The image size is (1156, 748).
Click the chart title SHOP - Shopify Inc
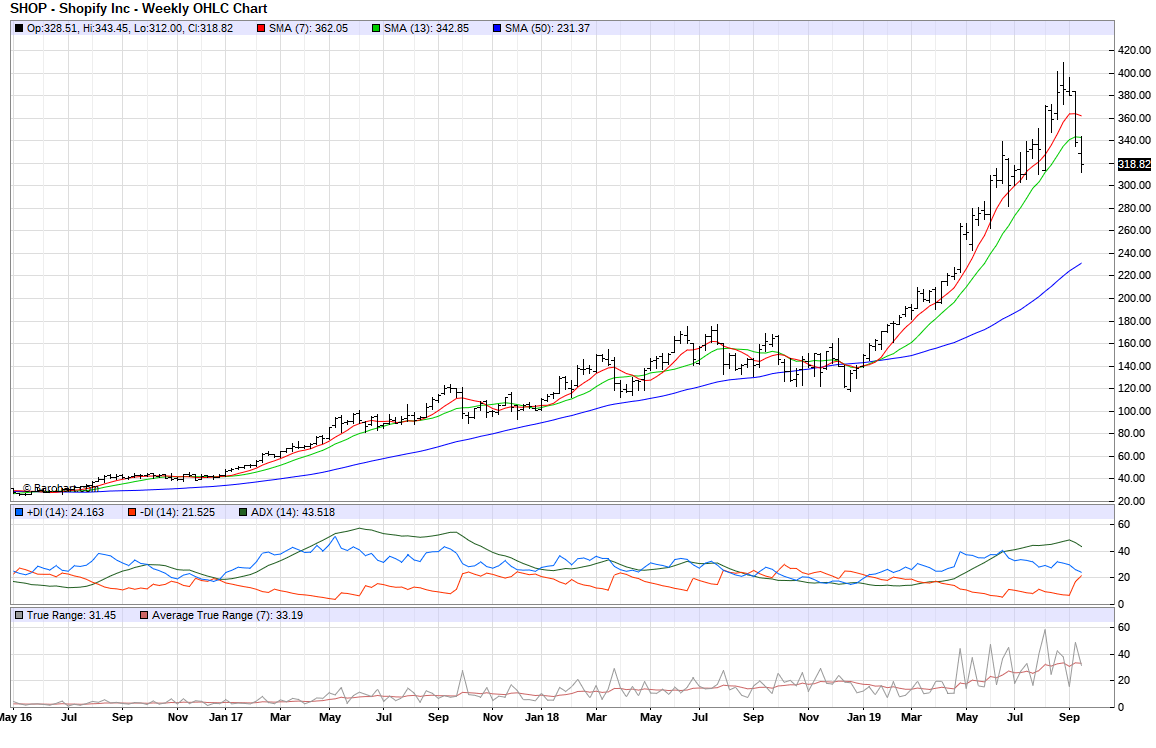click(x=138, y=9)
